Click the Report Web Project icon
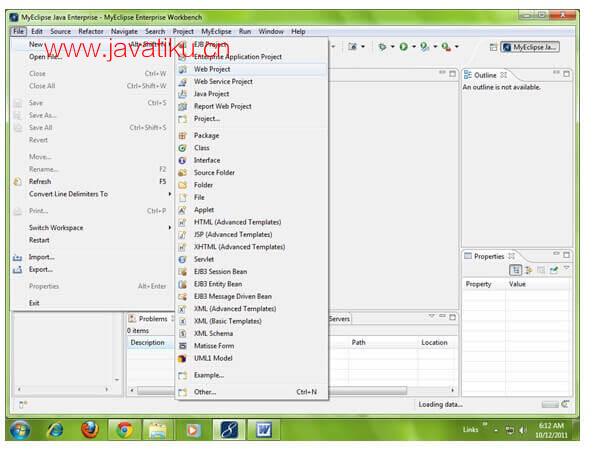Viewport: 614px width, 460px height. tap(182, 106)
